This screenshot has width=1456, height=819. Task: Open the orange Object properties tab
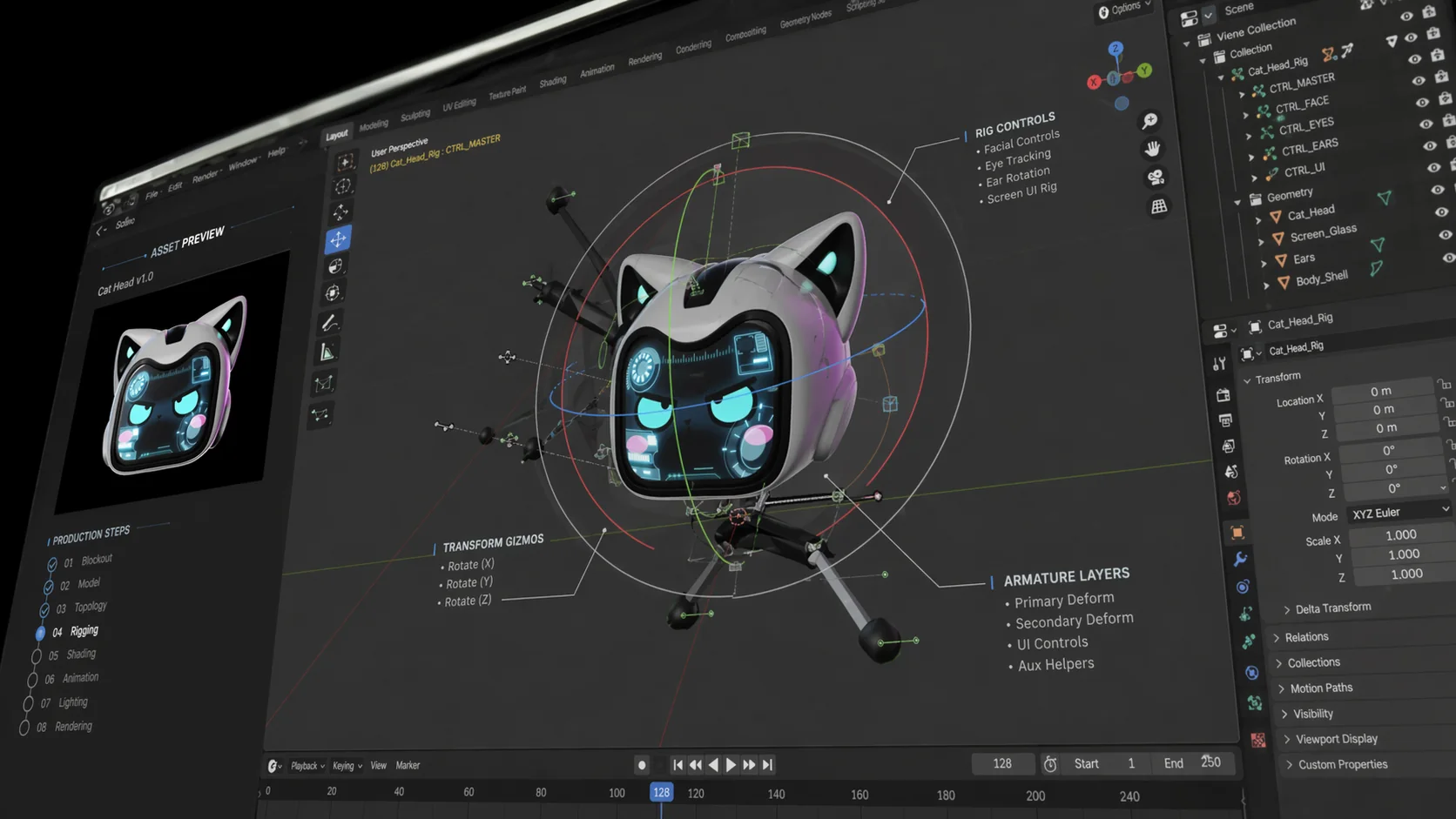pyautogui.click(x=1237, y=532)
